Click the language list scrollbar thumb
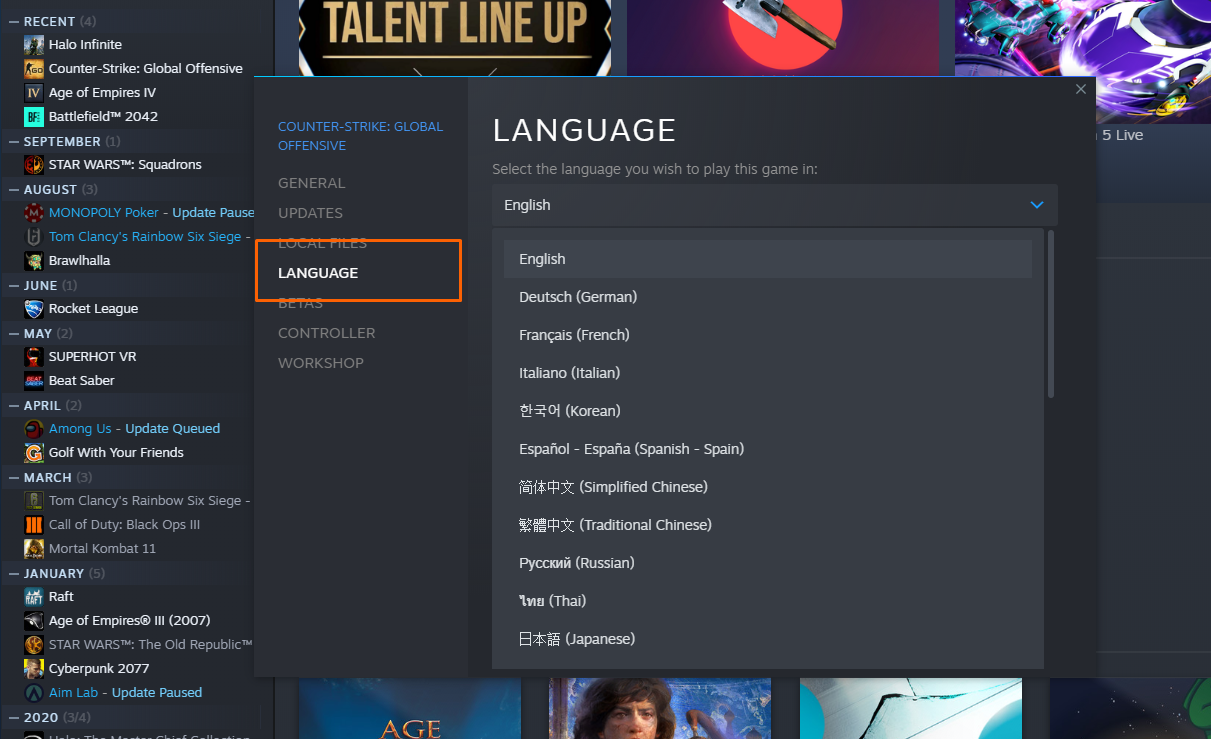1211x739 pixels. (x=1051, y=314)
